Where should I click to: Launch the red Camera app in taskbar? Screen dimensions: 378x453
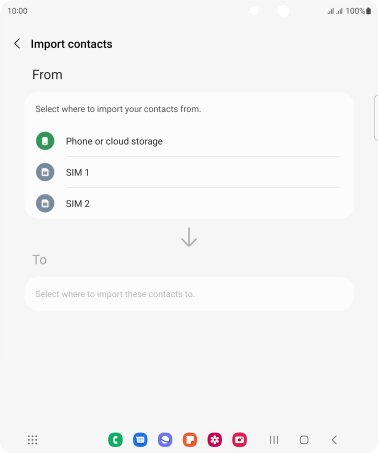[240, 440]
